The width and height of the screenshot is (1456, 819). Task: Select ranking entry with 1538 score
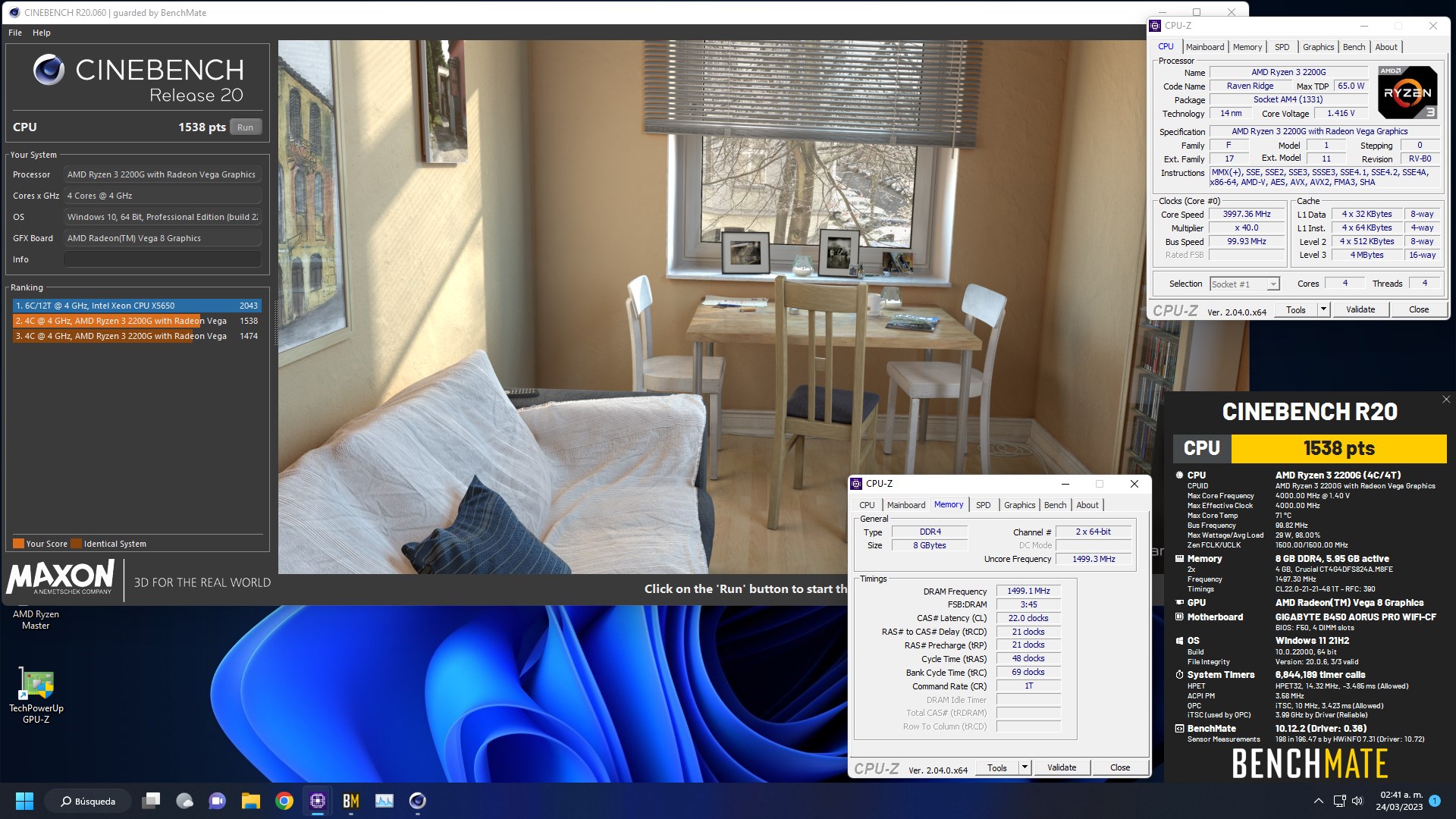pos(136,321)
